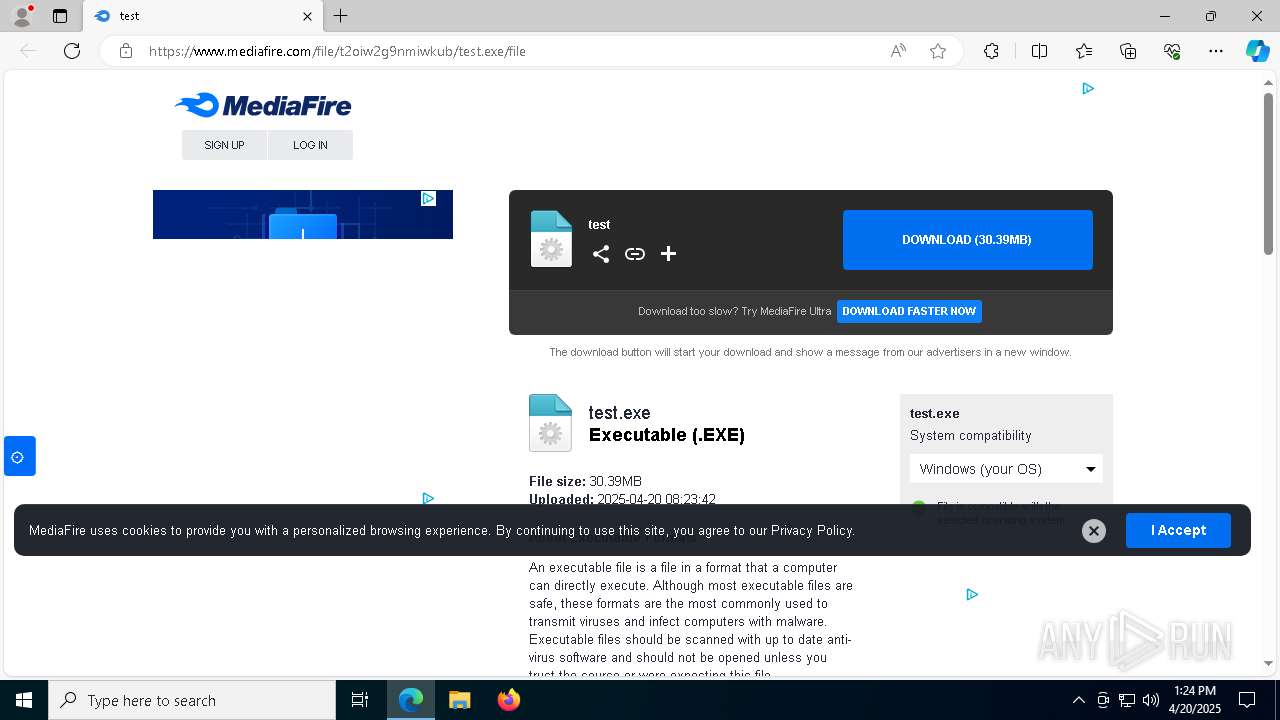The height and width of the screenshot is (720, 1280).
Task: Close the test tab
Action: tap(307, 16)
